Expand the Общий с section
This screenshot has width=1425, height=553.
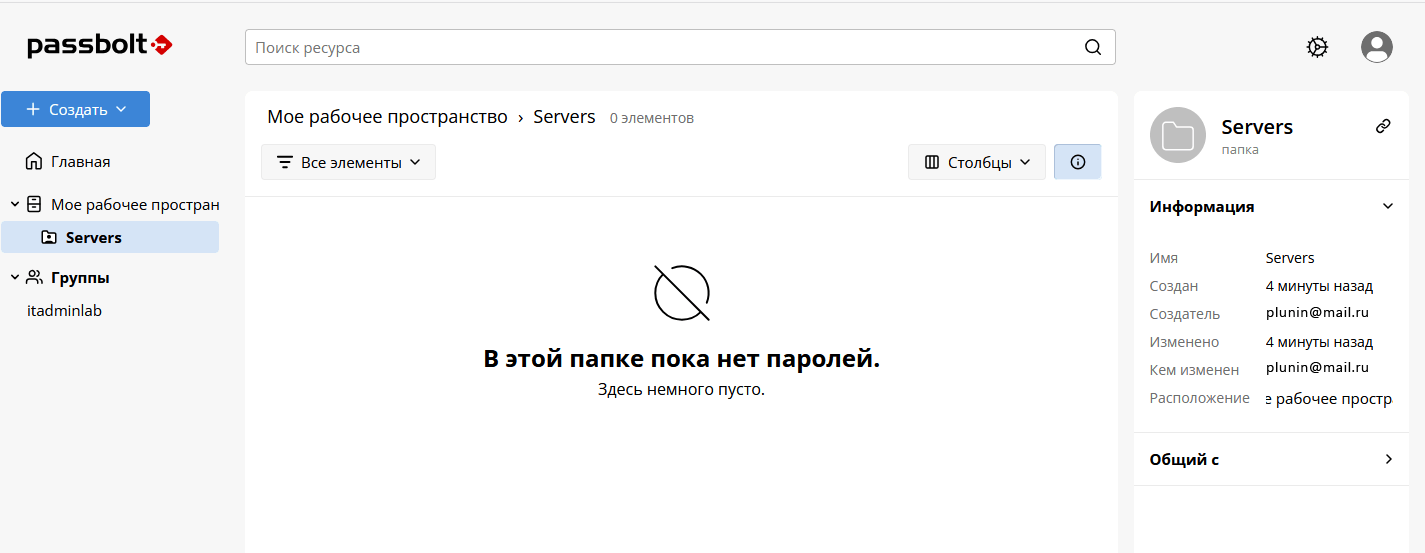[1387, 459]
